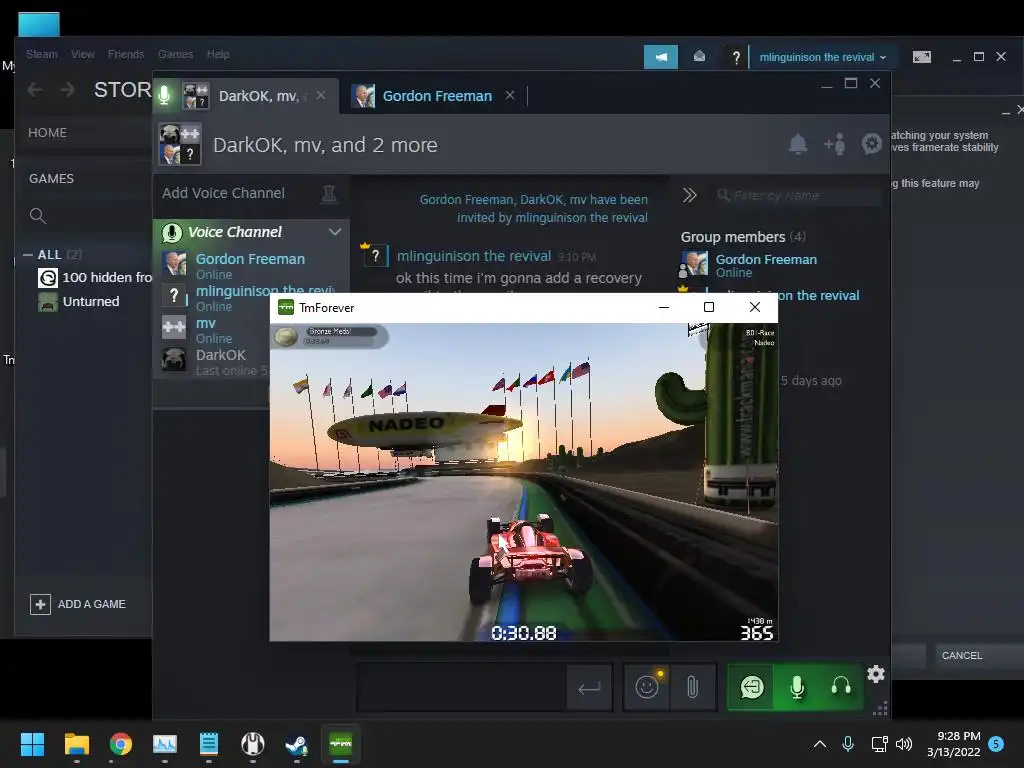
Task: Click invite friend to group chat icon
Action: coord(835,144)
